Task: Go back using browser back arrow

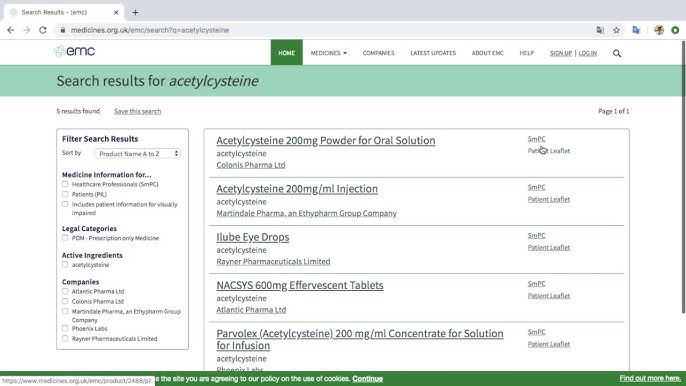Action: [10, 30]
